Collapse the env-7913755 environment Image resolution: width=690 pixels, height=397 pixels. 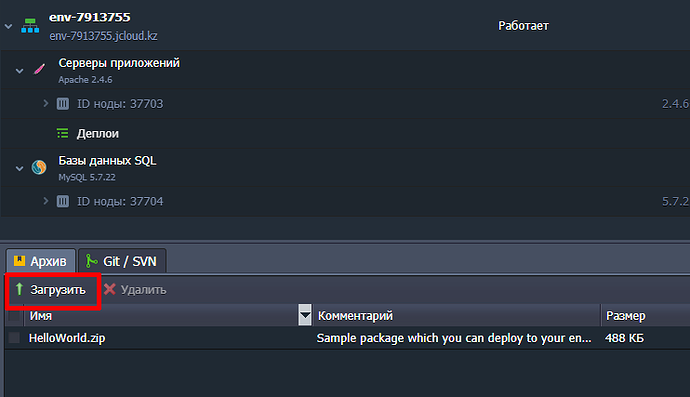pos(8,26)
